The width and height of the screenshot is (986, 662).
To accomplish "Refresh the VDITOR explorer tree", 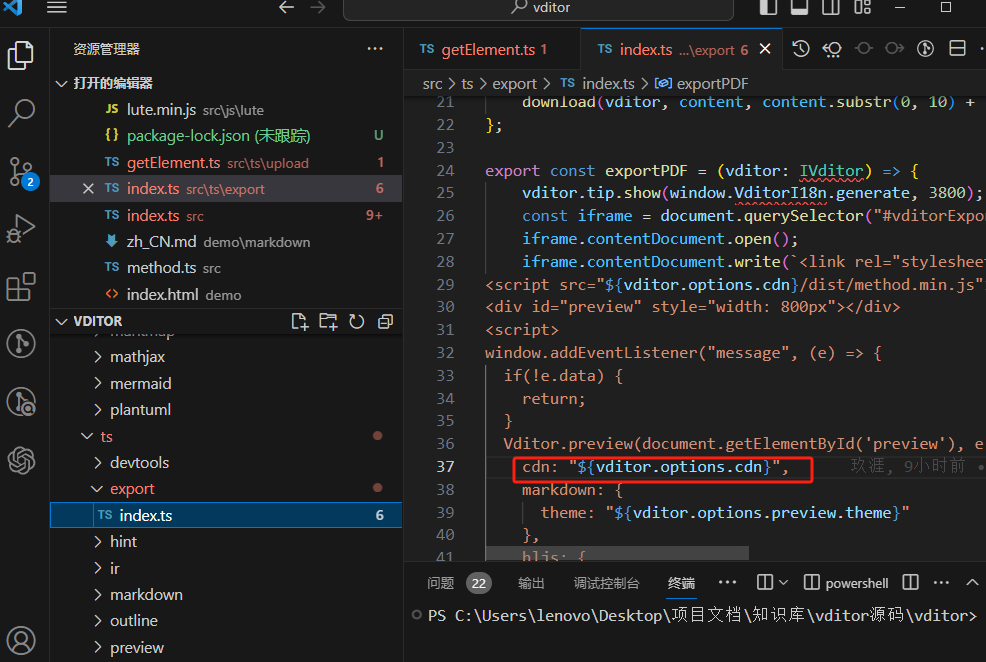I will (357, 321).
